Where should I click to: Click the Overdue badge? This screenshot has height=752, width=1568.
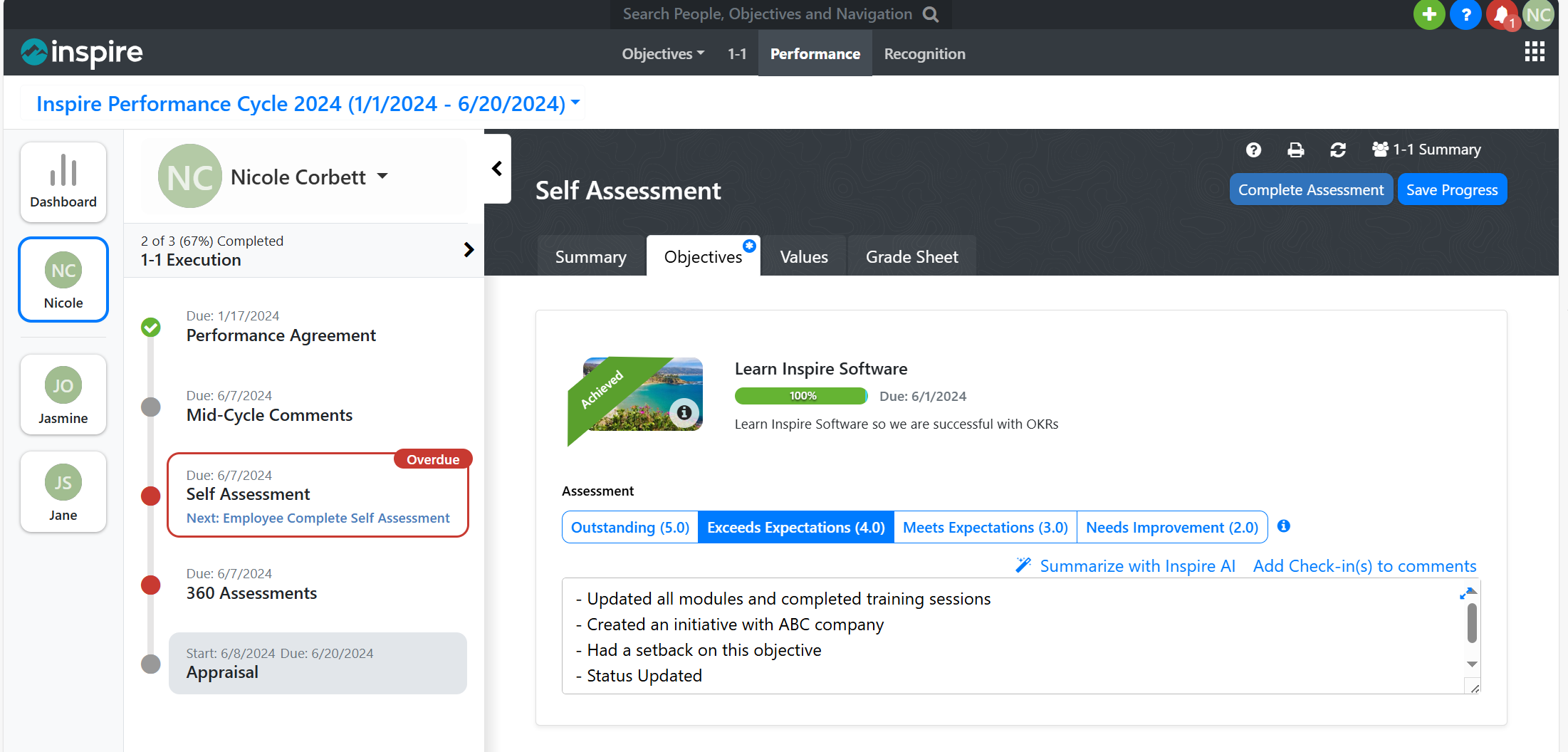coord(432,459)
